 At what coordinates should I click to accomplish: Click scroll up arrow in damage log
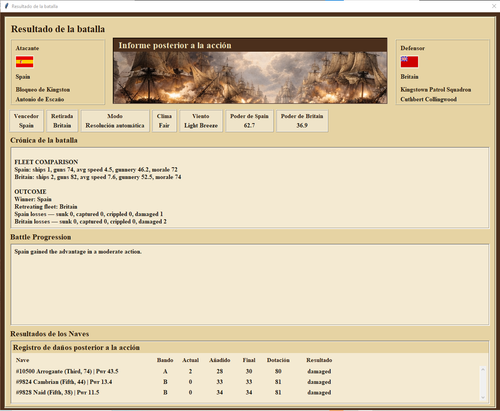click(x=483, y=370)
